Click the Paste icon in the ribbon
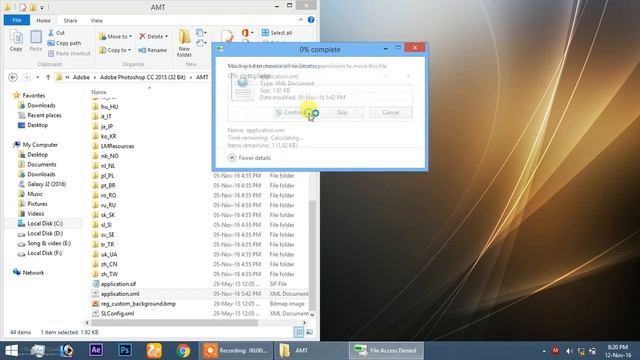Screen dimensions: 640x360 36,41
